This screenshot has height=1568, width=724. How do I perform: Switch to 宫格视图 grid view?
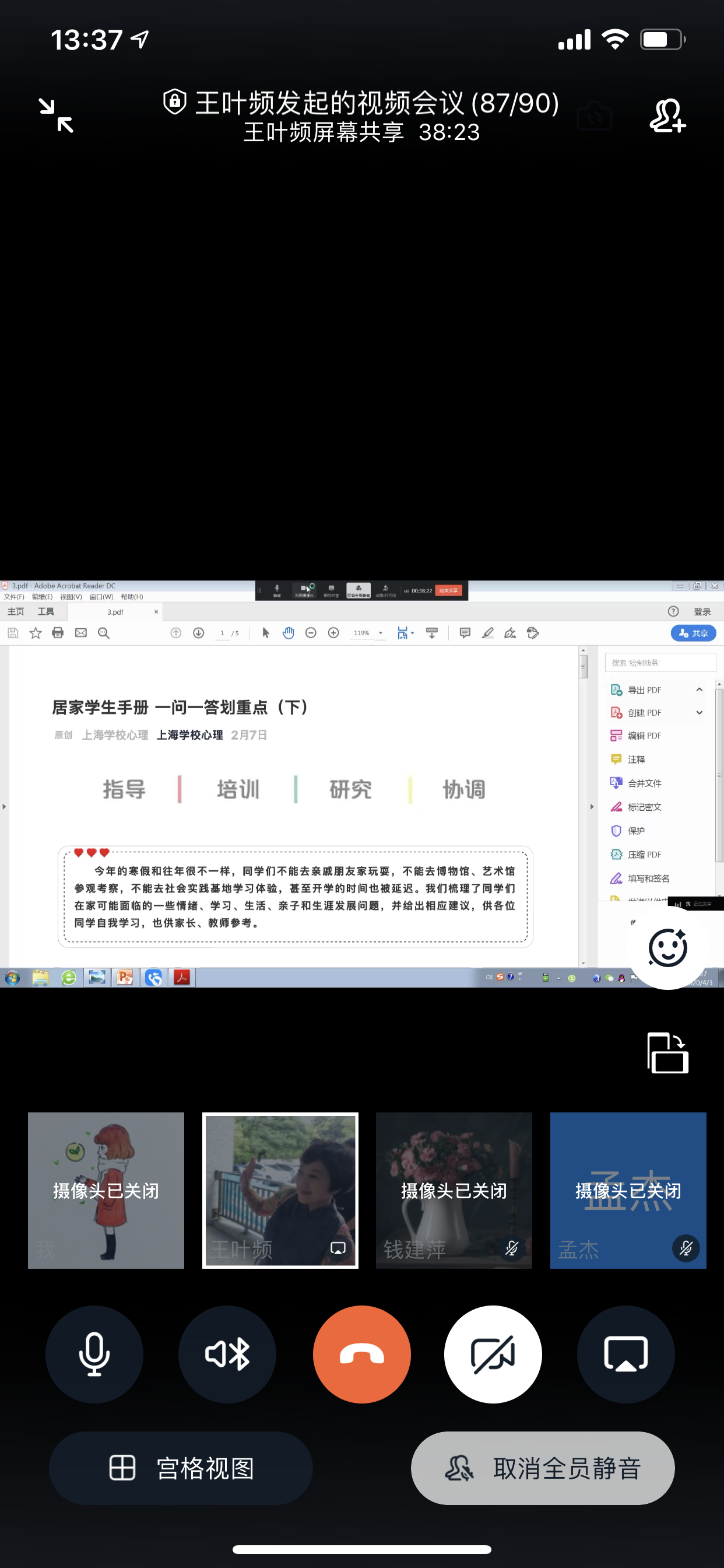181,1468
